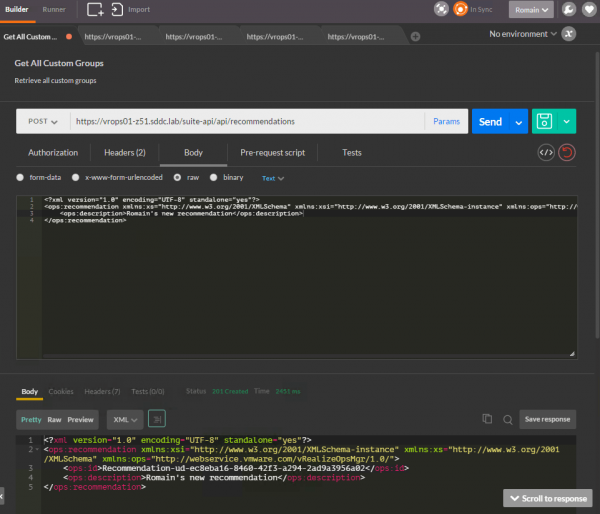
Task: Select the raw body radio button
Action: (x=177, y=178)
